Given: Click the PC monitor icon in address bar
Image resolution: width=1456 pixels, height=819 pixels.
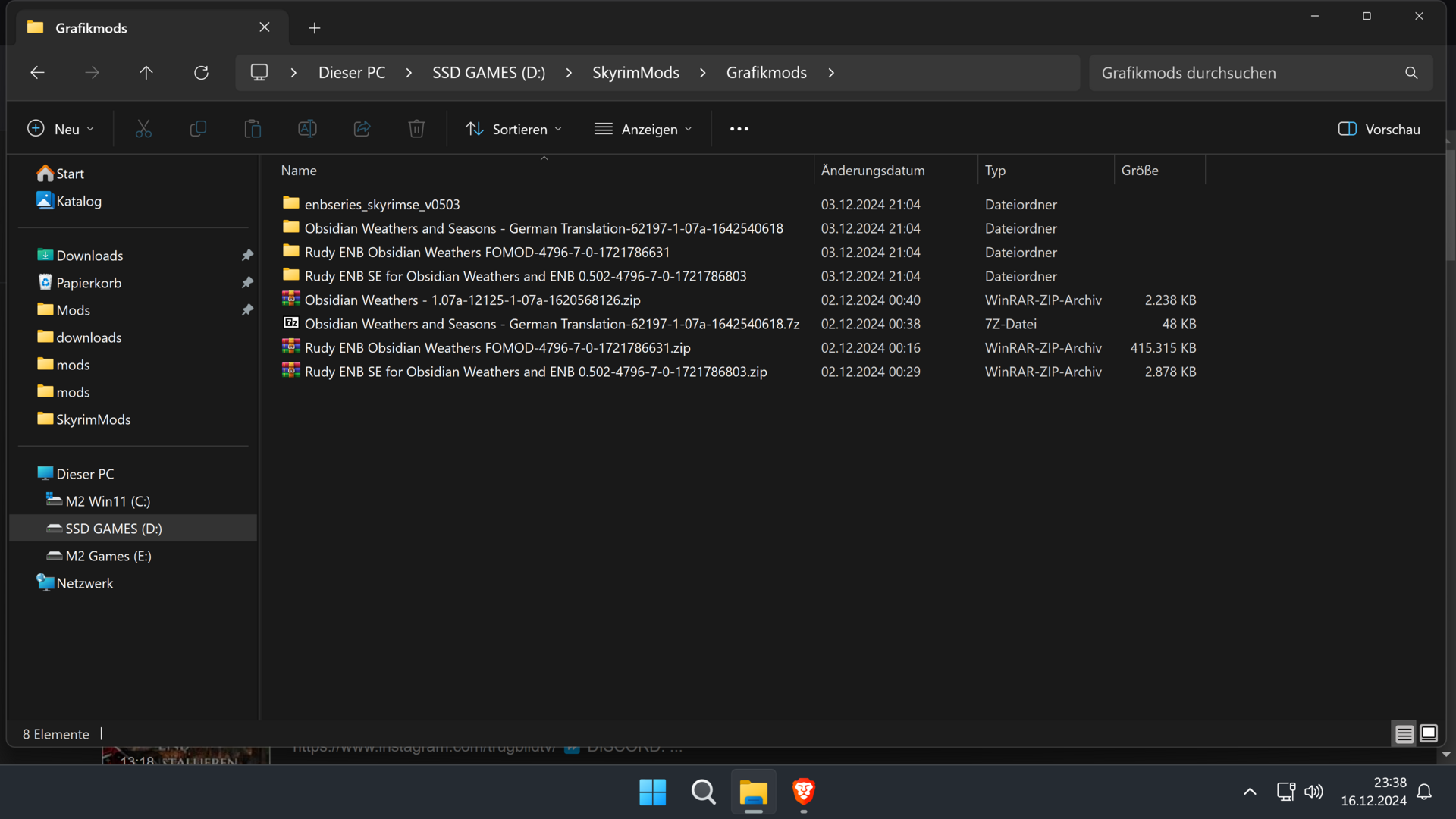Looking at the screenshot, I should [259, 73].
